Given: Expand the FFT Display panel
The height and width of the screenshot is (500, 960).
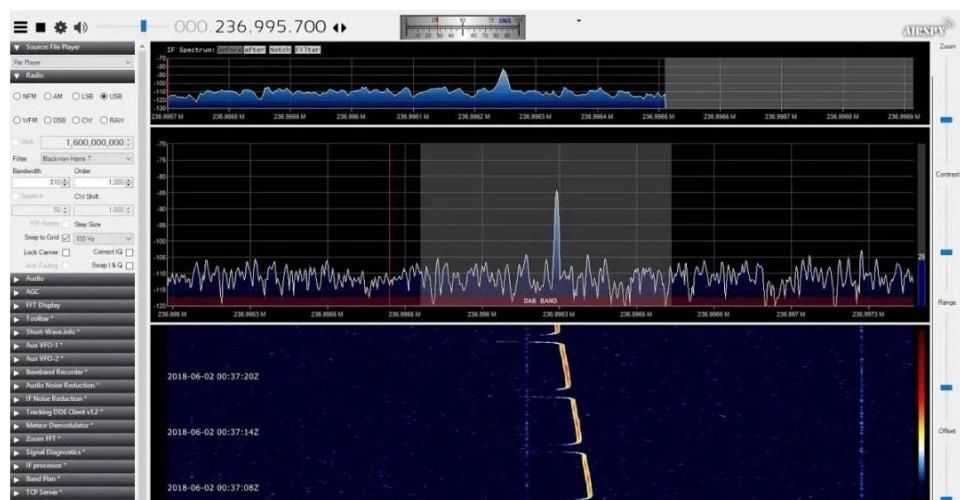Looking at the screenshot, I should [x=72, y=305].
